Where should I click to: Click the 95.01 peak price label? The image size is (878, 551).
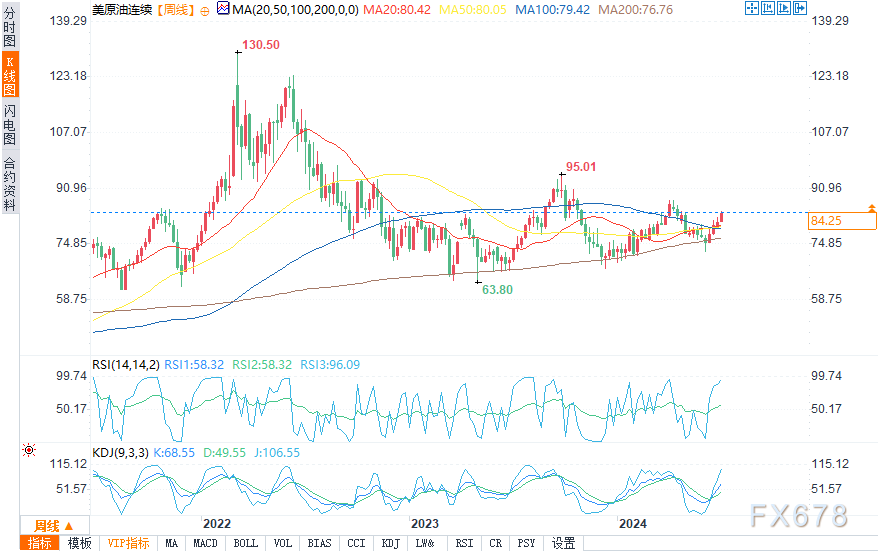point(581,167)
